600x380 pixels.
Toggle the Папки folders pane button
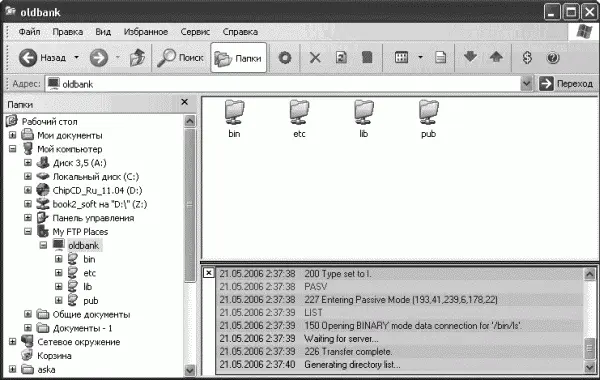[238, 58]
